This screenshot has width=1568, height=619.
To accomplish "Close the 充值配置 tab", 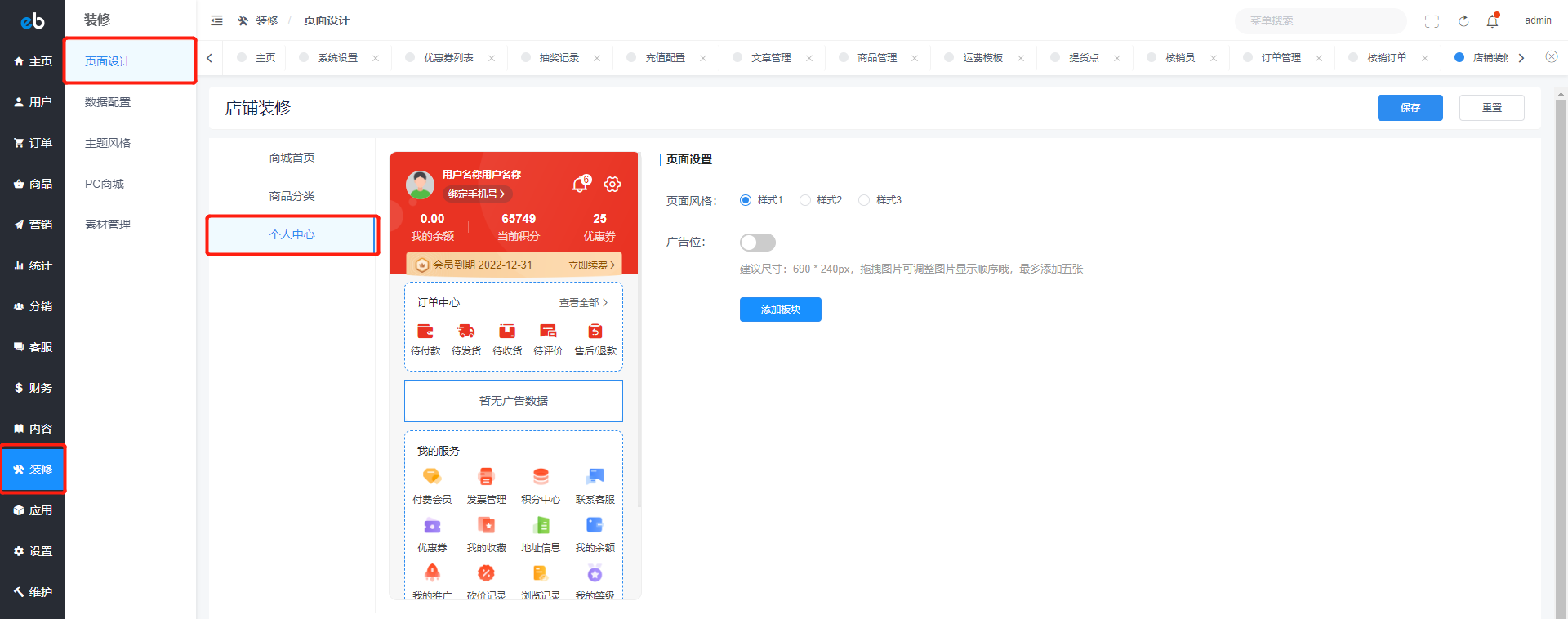I will tap(703, 58).
